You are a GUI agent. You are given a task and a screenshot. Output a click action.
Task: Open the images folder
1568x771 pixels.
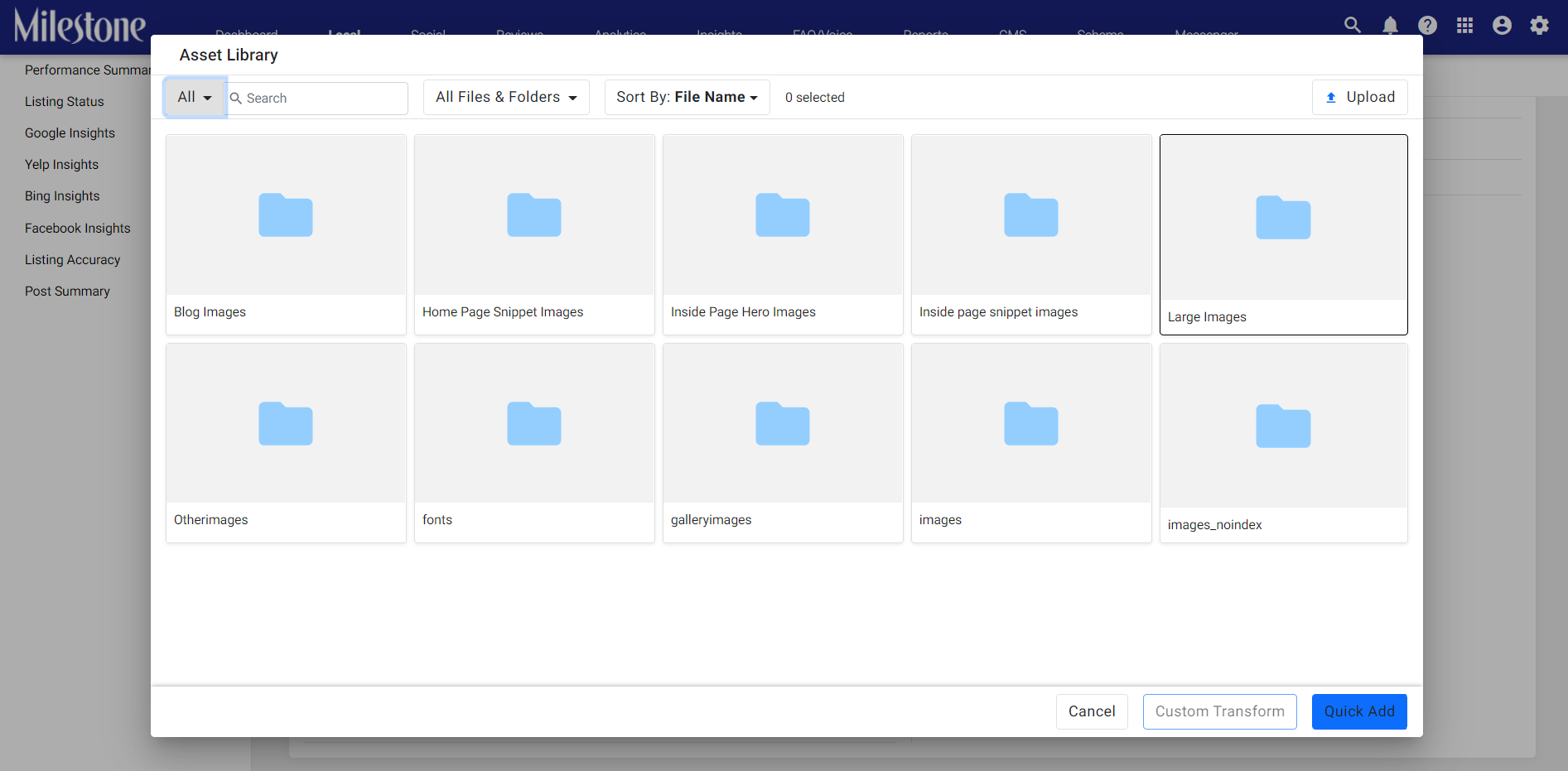(1031, 443)
